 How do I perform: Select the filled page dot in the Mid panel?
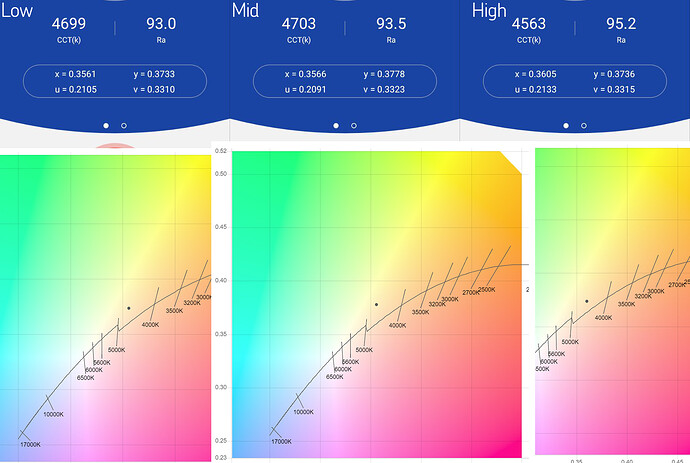[336, 126]
